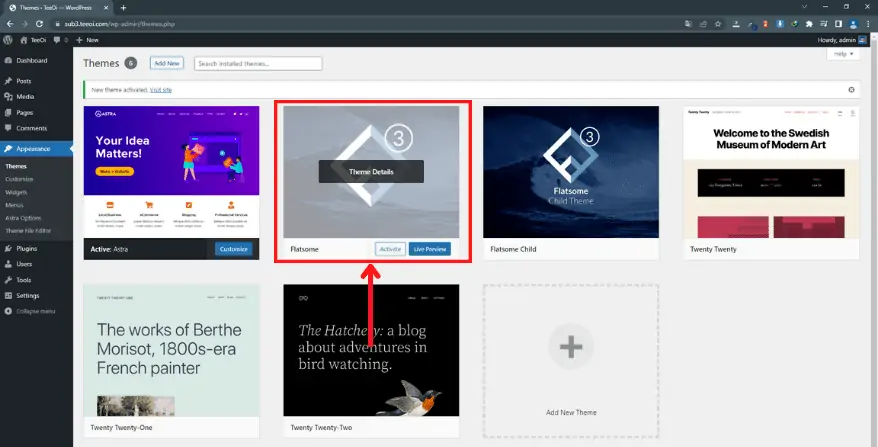This screenshot has width=878, height=447.
Task: Customize the active Astra theme
Action: click(x=233, y=249)
